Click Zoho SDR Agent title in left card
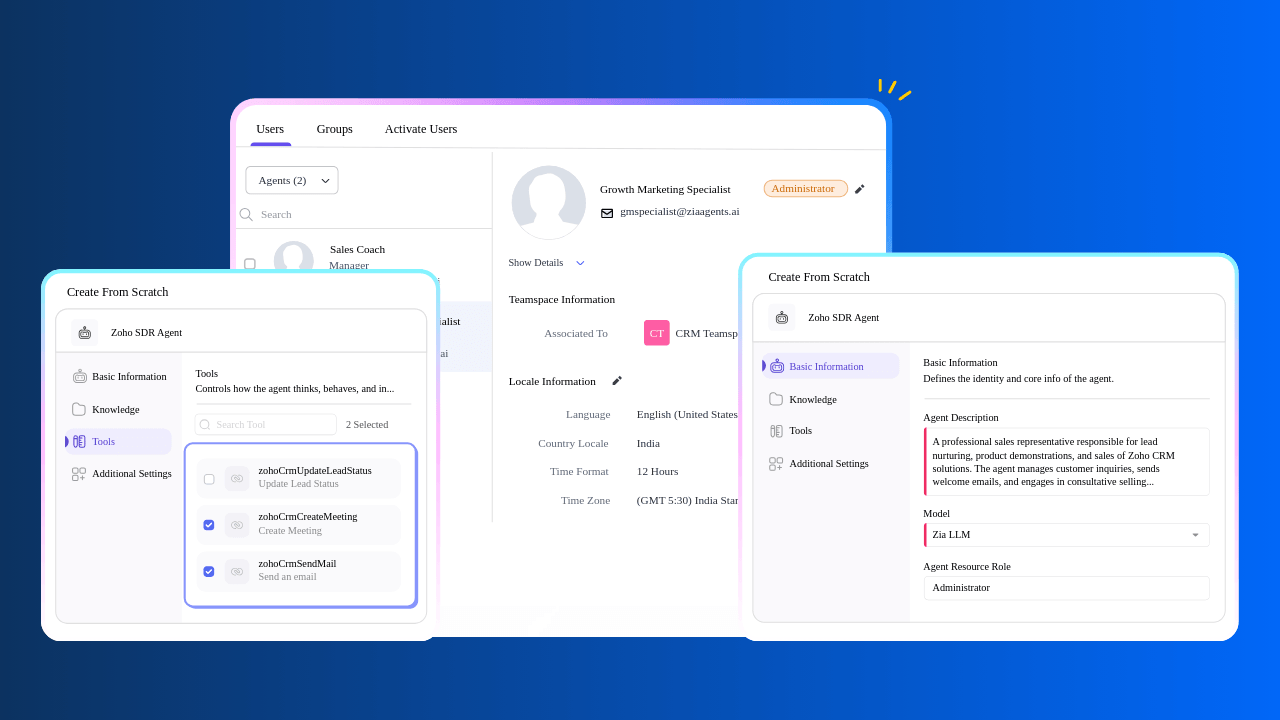This screenshot has width=1280, height=720. click(146, 333)
